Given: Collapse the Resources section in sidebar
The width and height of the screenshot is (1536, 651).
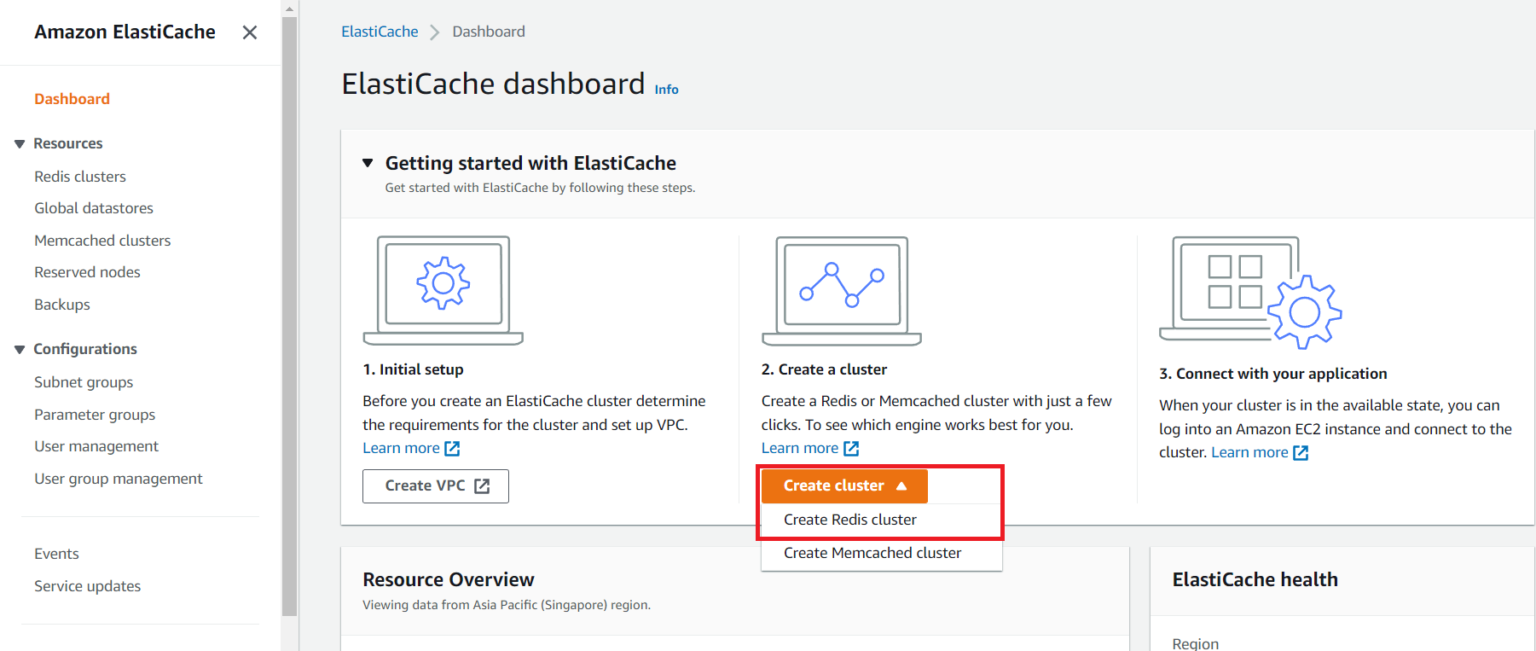Looking at the screenshot, I should (x=20, y=143).
